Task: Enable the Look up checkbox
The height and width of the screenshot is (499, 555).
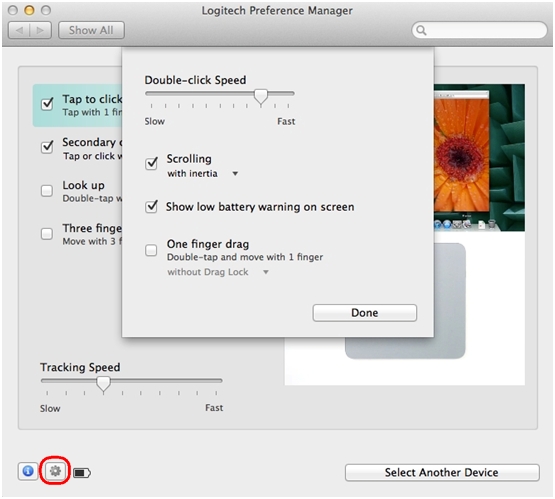Action: [47, 191]
